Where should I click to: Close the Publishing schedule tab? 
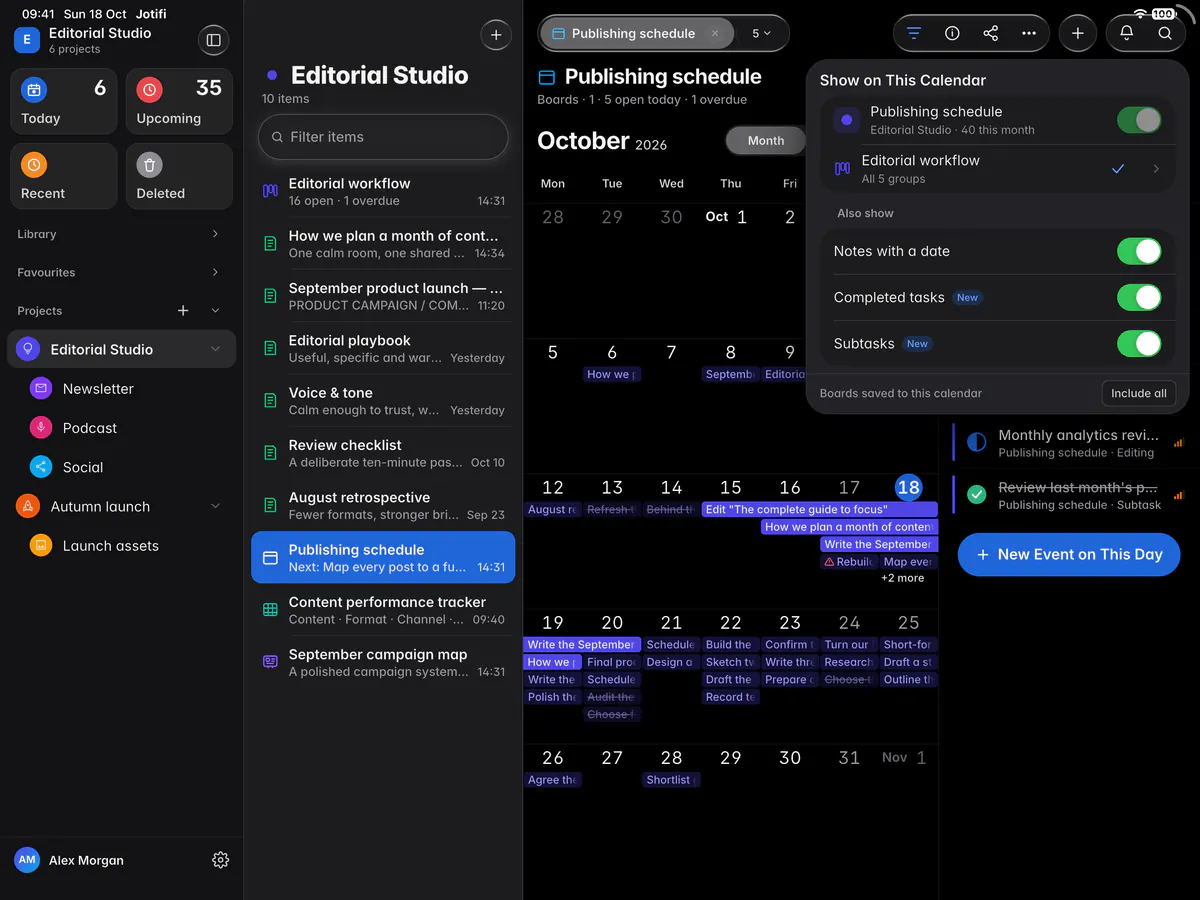pos(715,33)
